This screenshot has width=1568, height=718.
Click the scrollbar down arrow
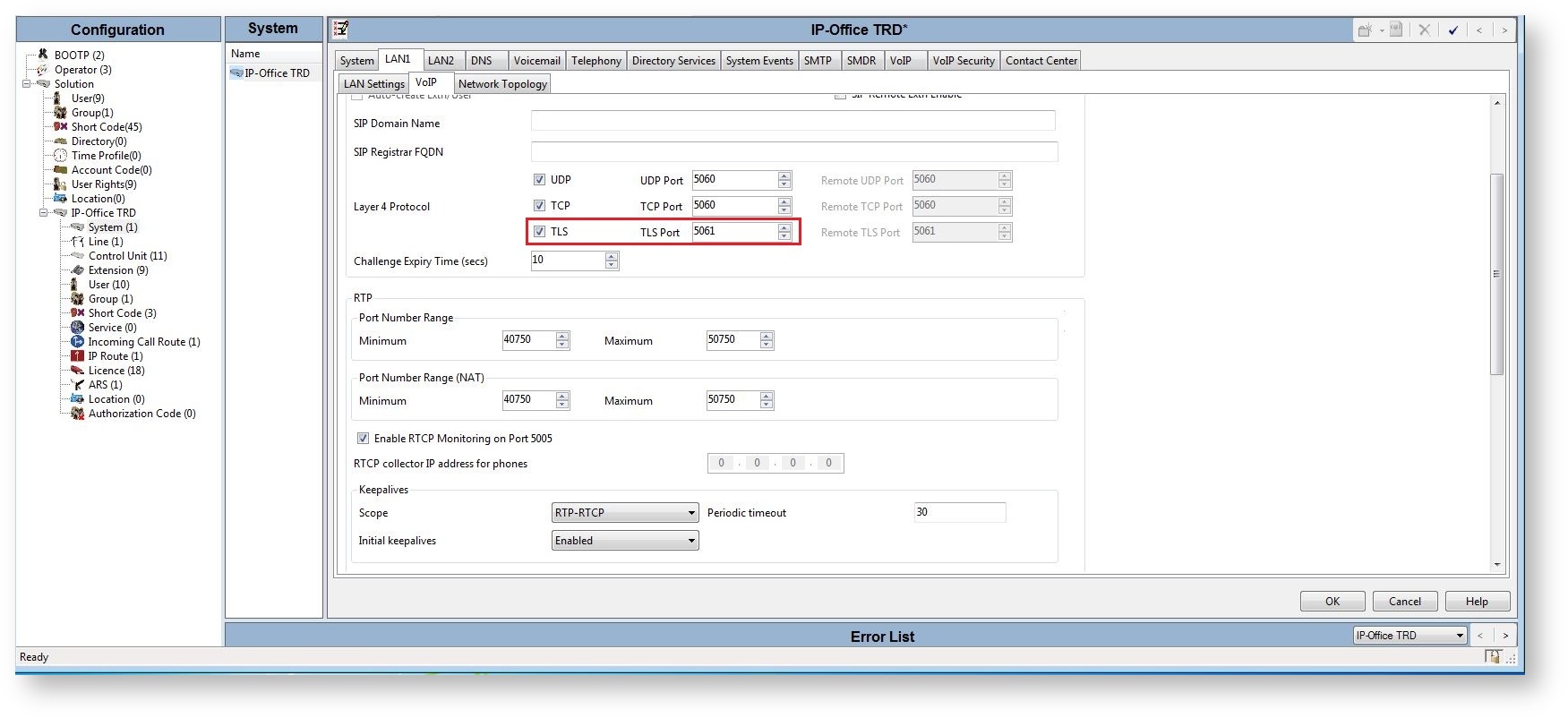1496,565
